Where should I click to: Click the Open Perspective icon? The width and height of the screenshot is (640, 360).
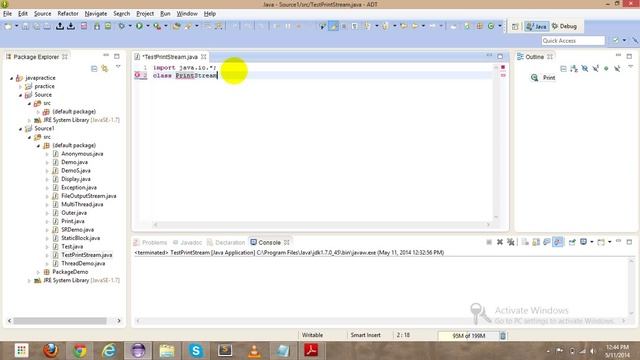[x=515, y=27]
